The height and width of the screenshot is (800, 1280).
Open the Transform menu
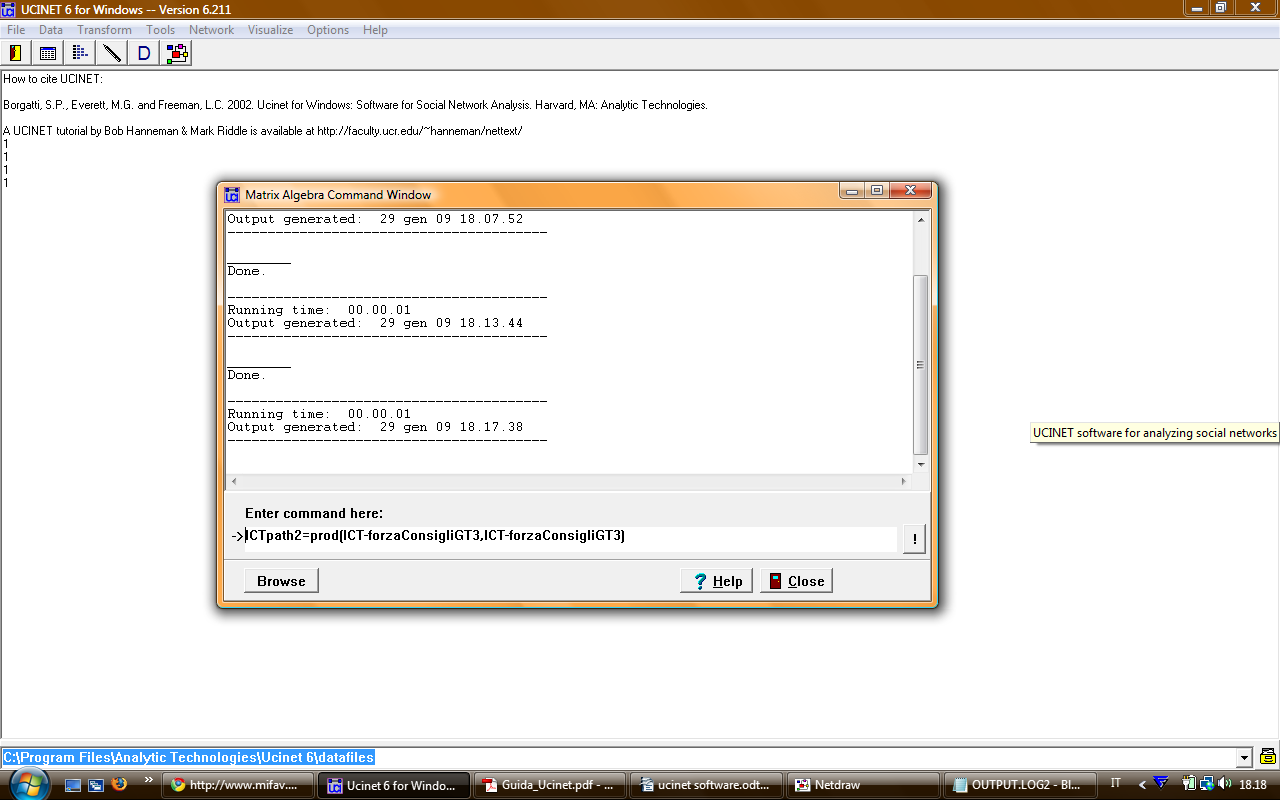tap(104, 30)
